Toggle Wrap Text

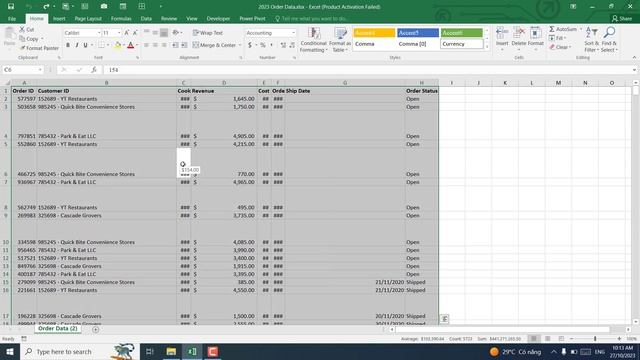[208, 33]
